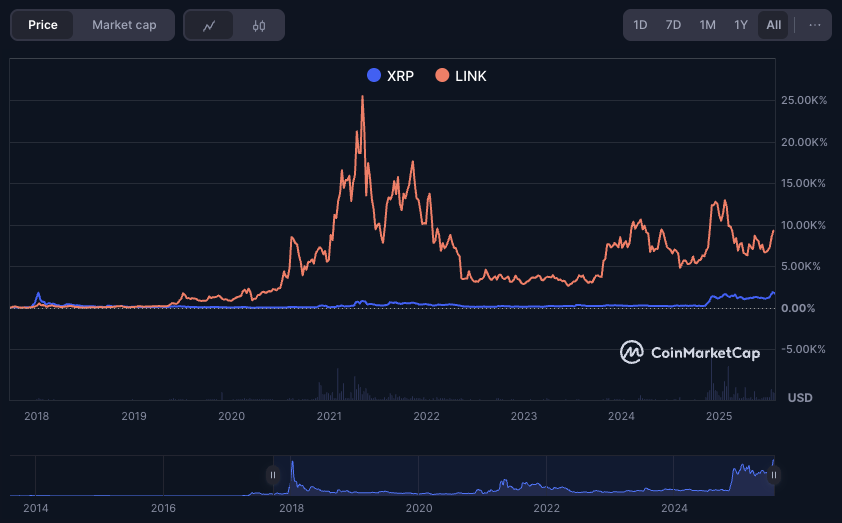Set time range to 1D
This screenshot has width=842, height=523.
point(640,25)
